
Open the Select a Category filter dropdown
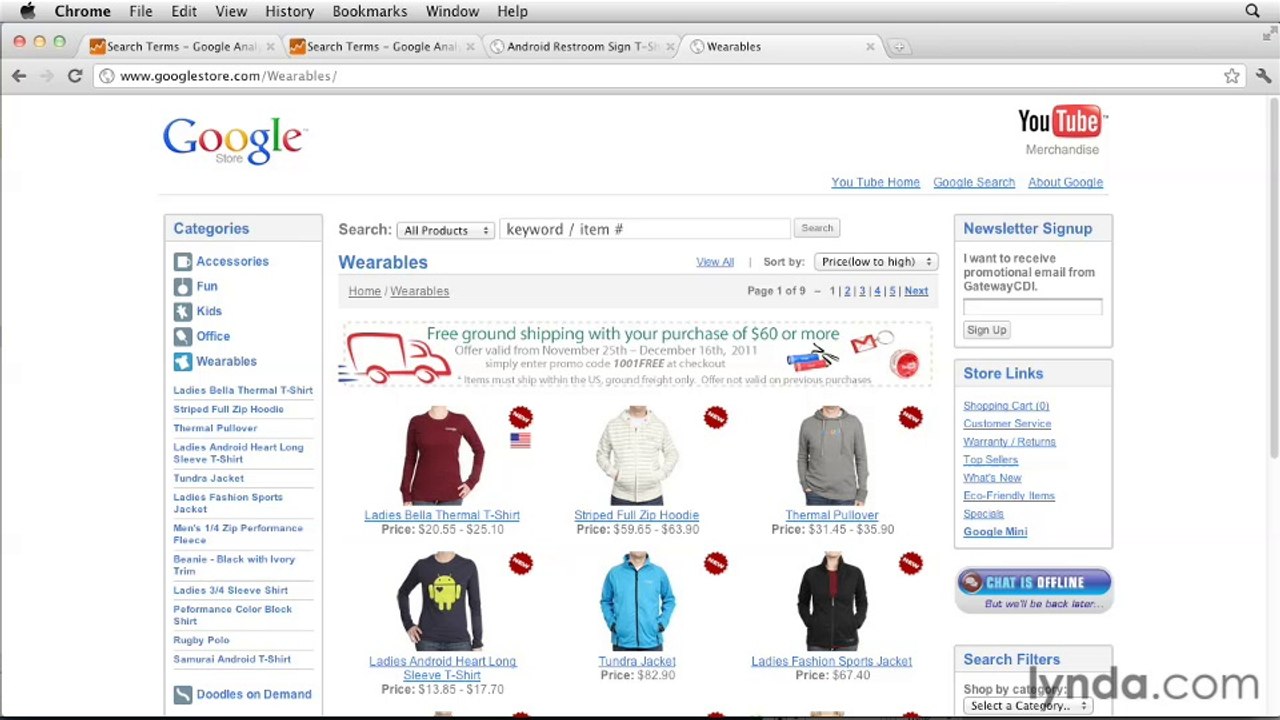pyautogui.click(x=1028, y=706)
